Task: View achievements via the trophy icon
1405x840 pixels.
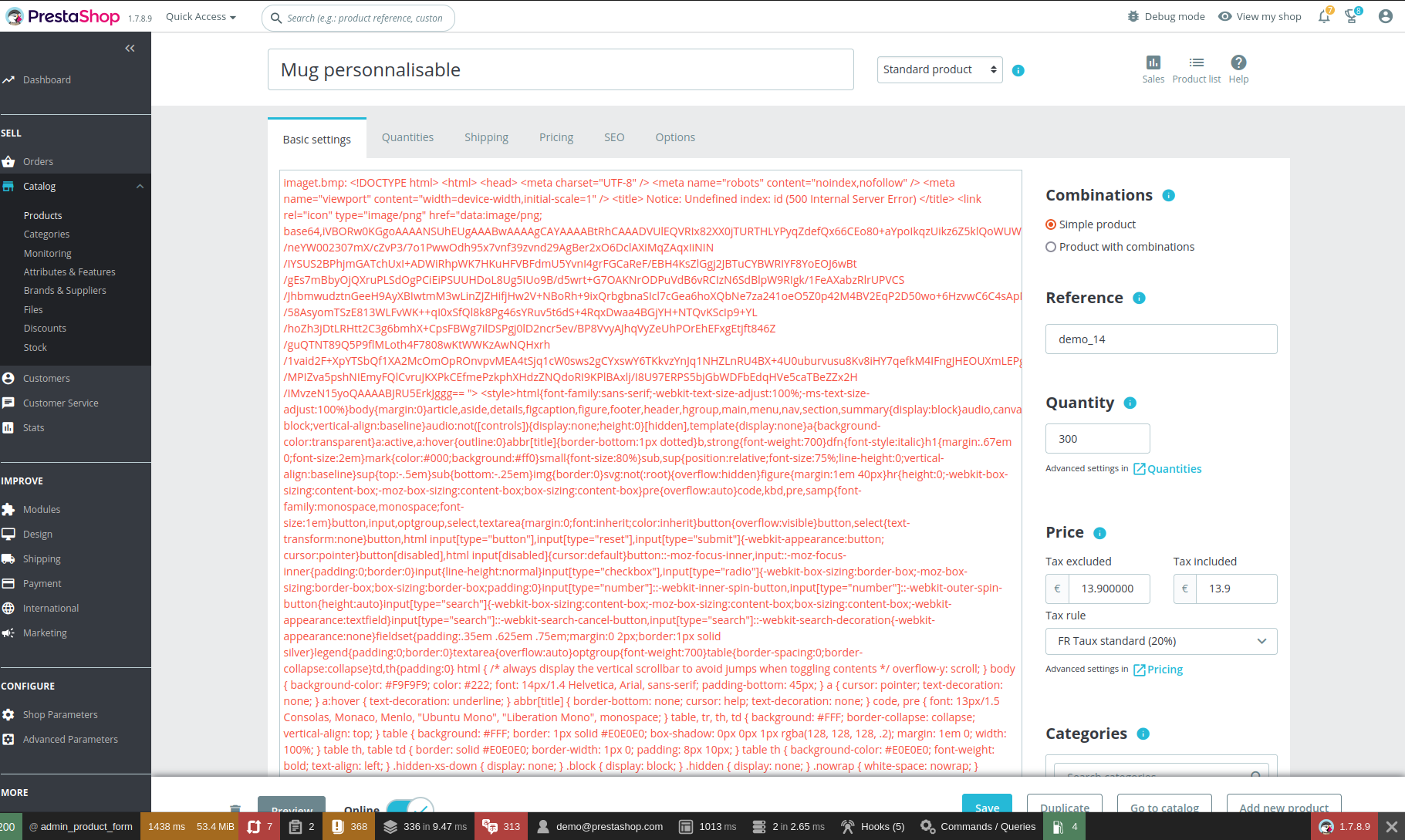Action: click(1352, 16)
